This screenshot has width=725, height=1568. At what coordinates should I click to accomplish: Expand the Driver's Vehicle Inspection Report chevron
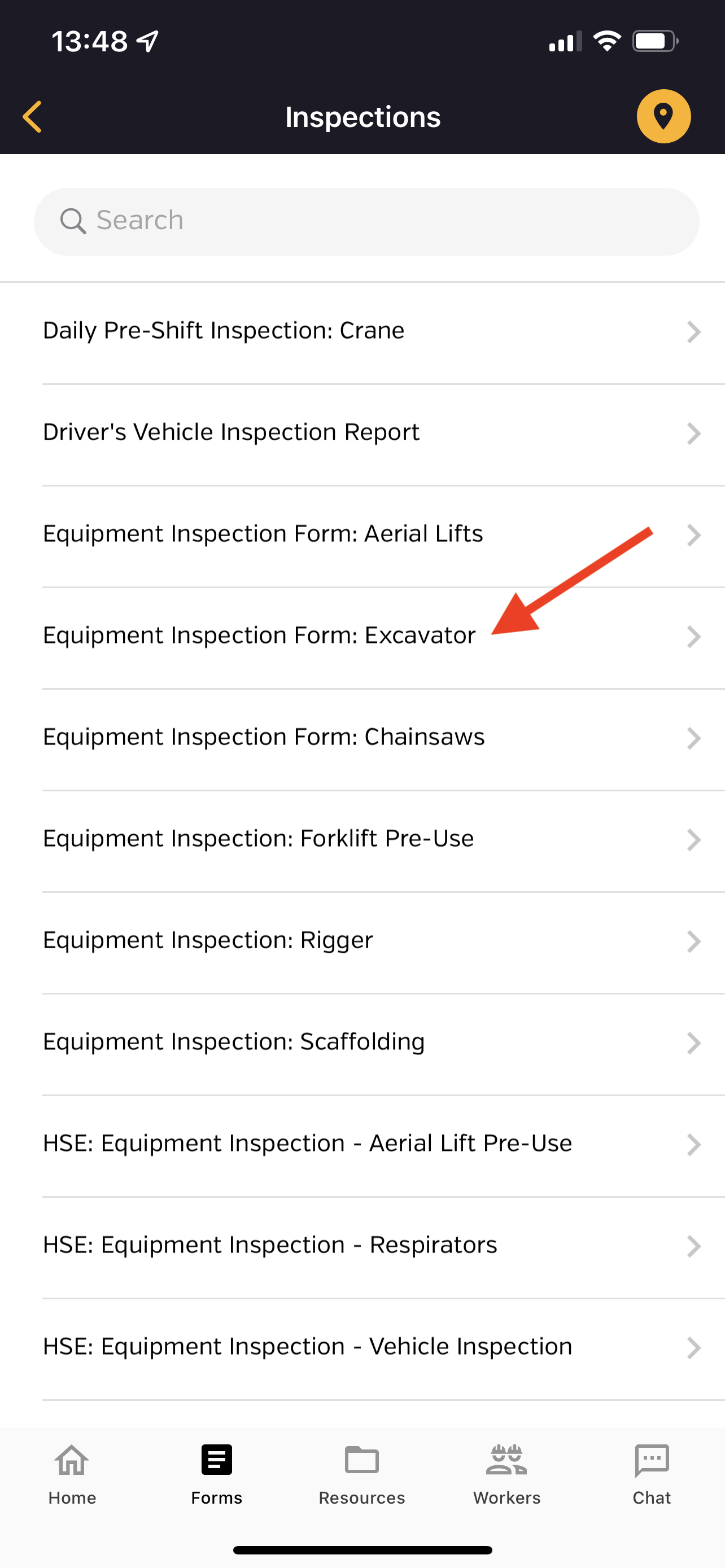693,434
